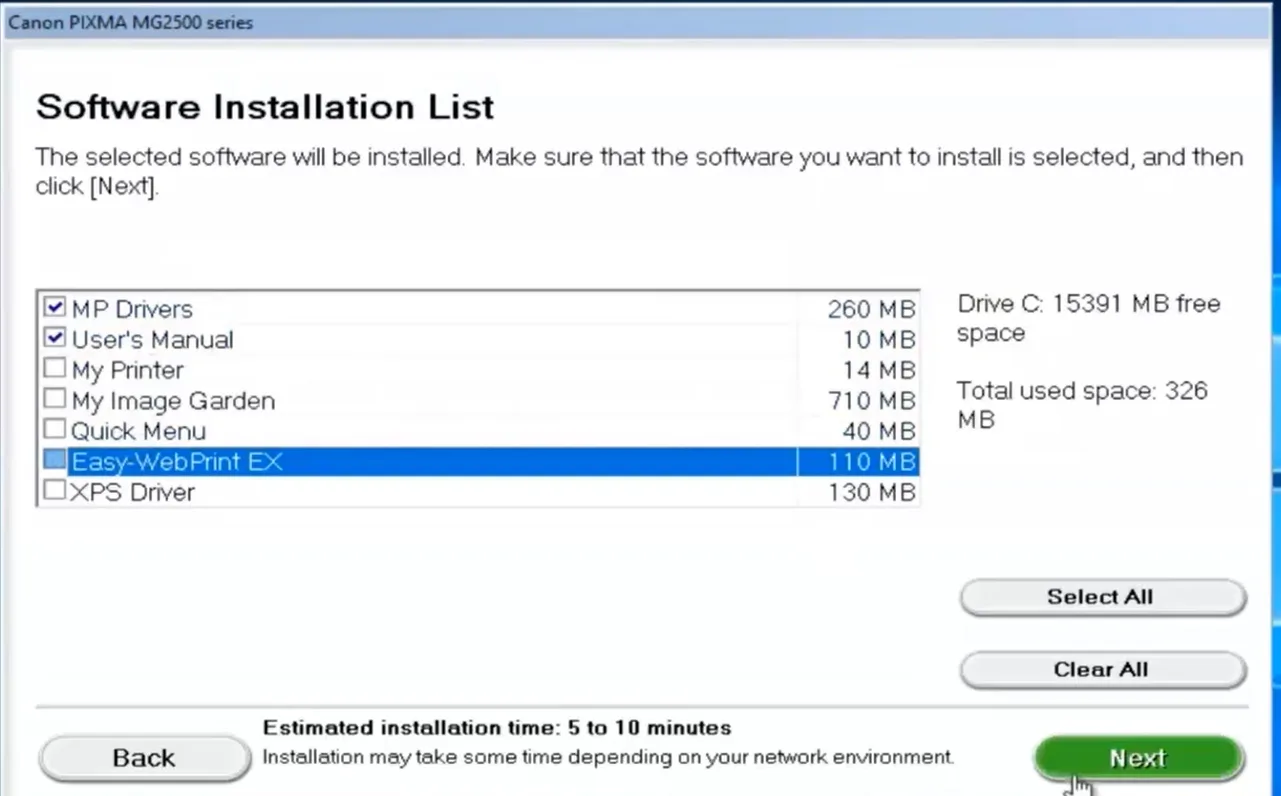
Task: Enable the My Printer checkbox
Action: pyautogui.click(x=55, y=369)
